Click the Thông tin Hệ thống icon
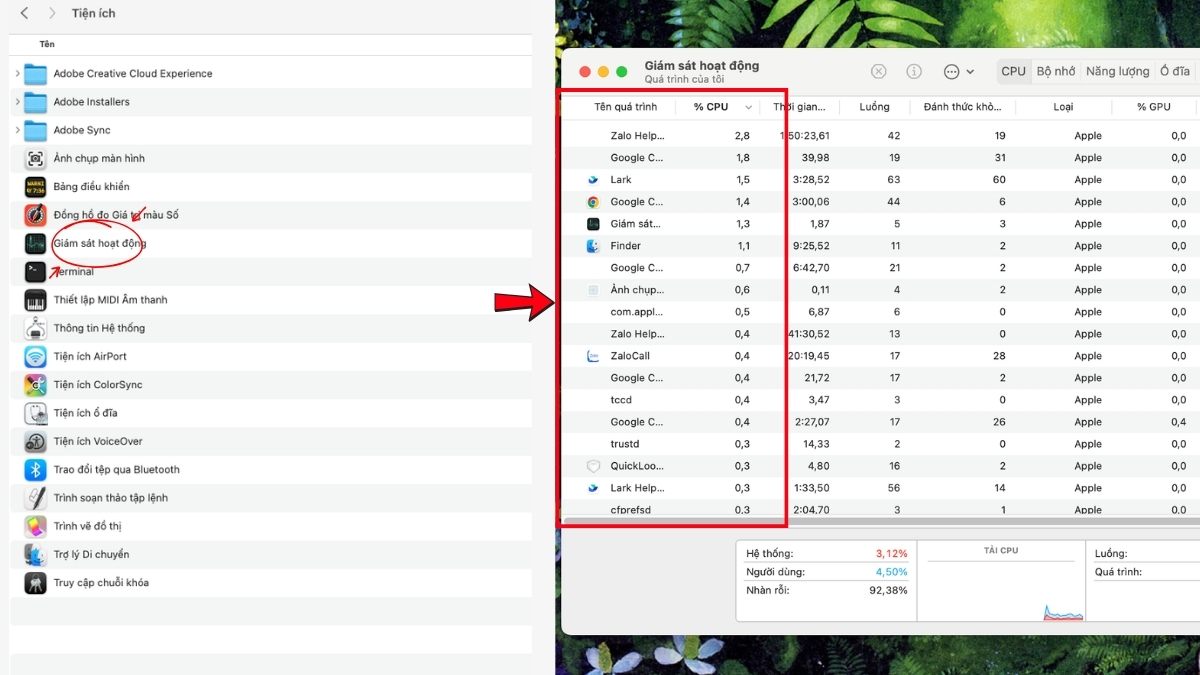 [x=36, y=328]
